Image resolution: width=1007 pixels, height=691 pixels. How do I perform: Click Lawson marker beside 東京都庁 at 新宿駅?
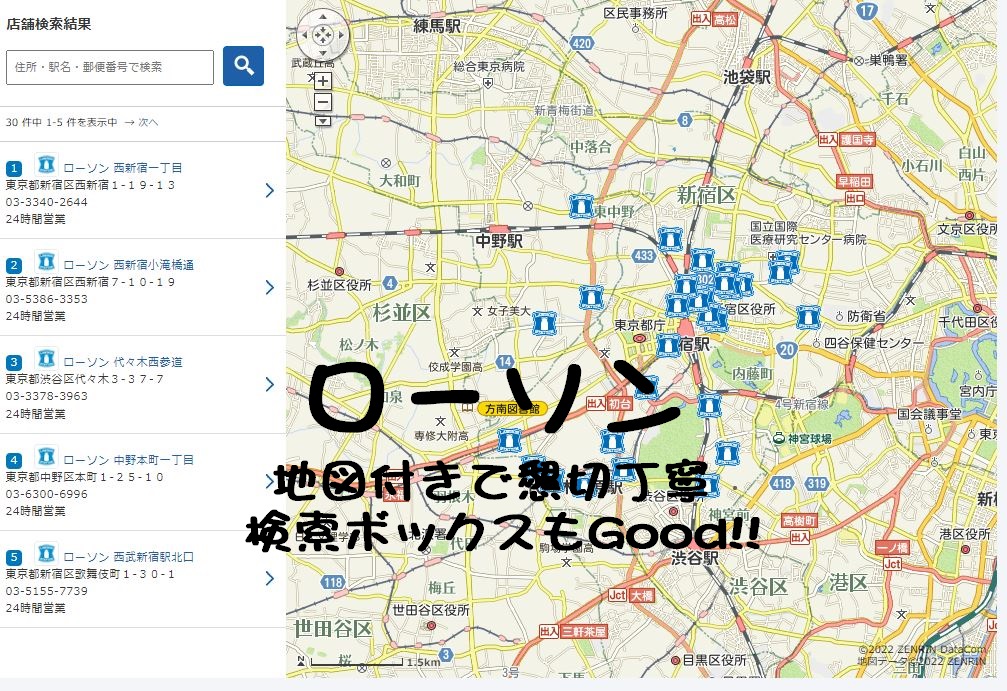click(668, 346)
